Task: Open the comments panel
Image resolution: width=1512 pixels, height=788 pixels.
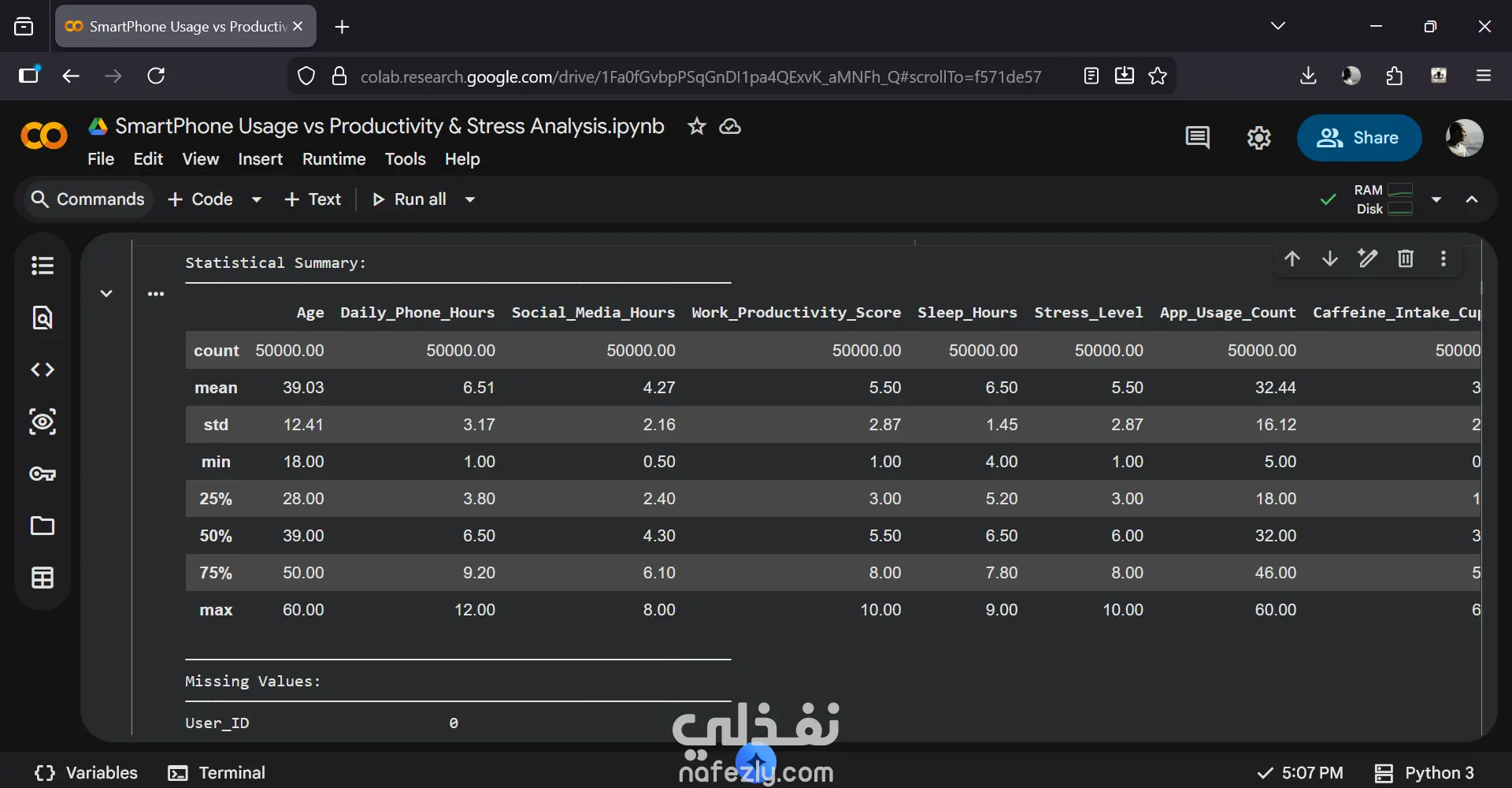Action: click(1197, 138)
